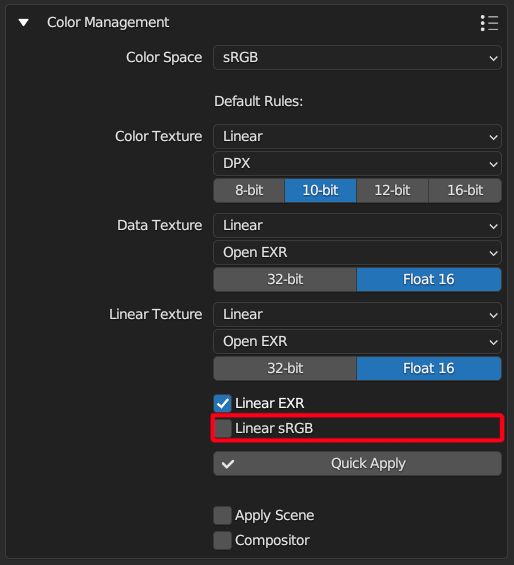Click the Data Texture label

pyautogui.click(x=160, y=226)
